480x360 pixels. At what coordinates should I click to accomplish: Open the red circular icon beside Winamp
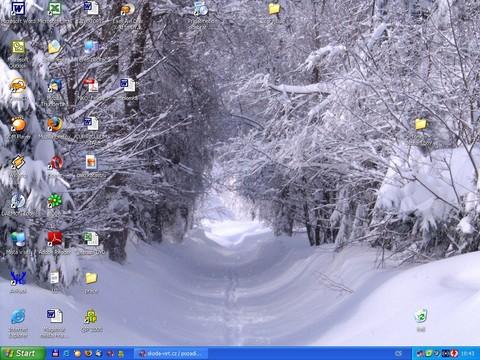coord(56,163)
